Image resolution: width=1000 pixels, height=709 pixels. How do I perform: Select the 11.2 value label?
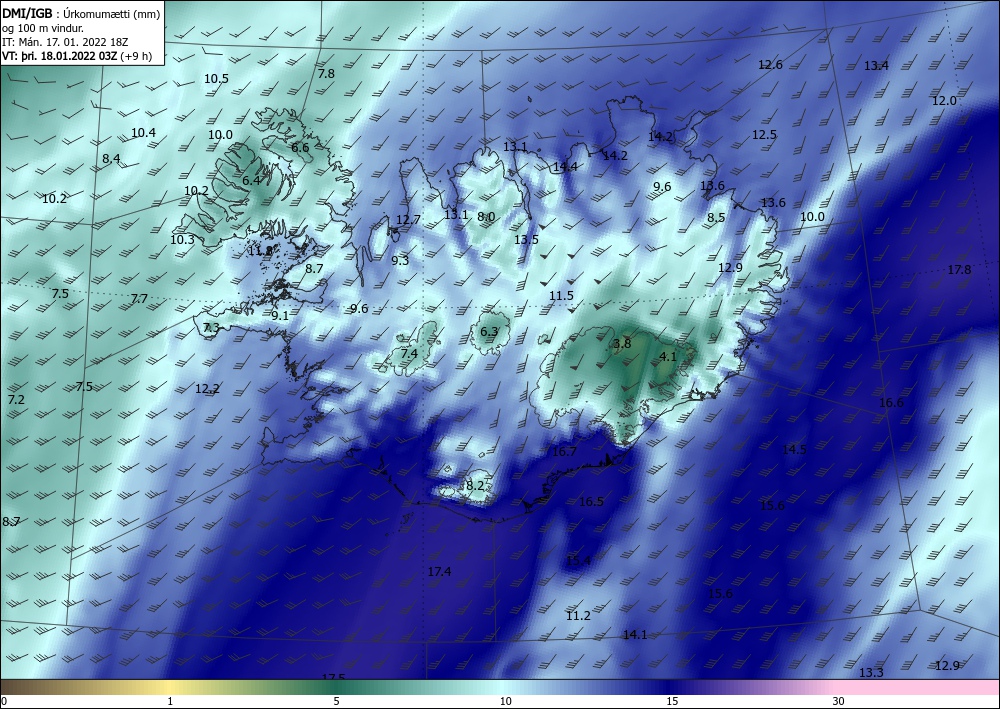[x=578, y=615]
